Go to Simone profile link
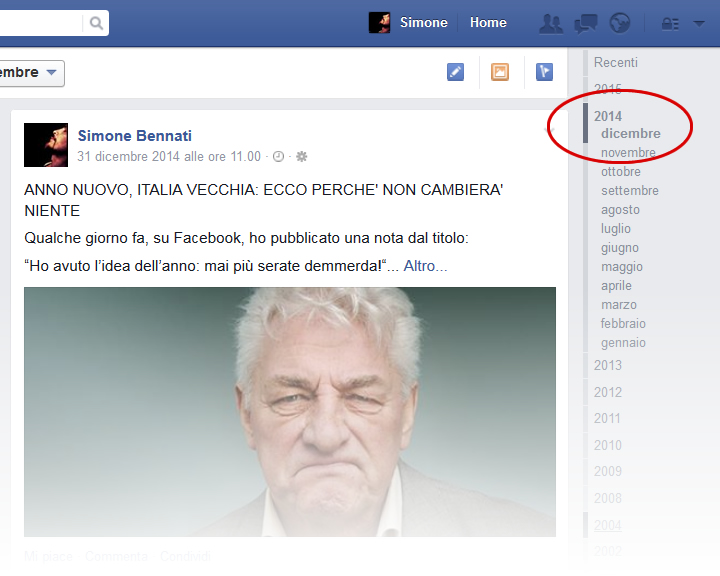The width and height of the screenshot is (720, 576). tap(423, 23)
